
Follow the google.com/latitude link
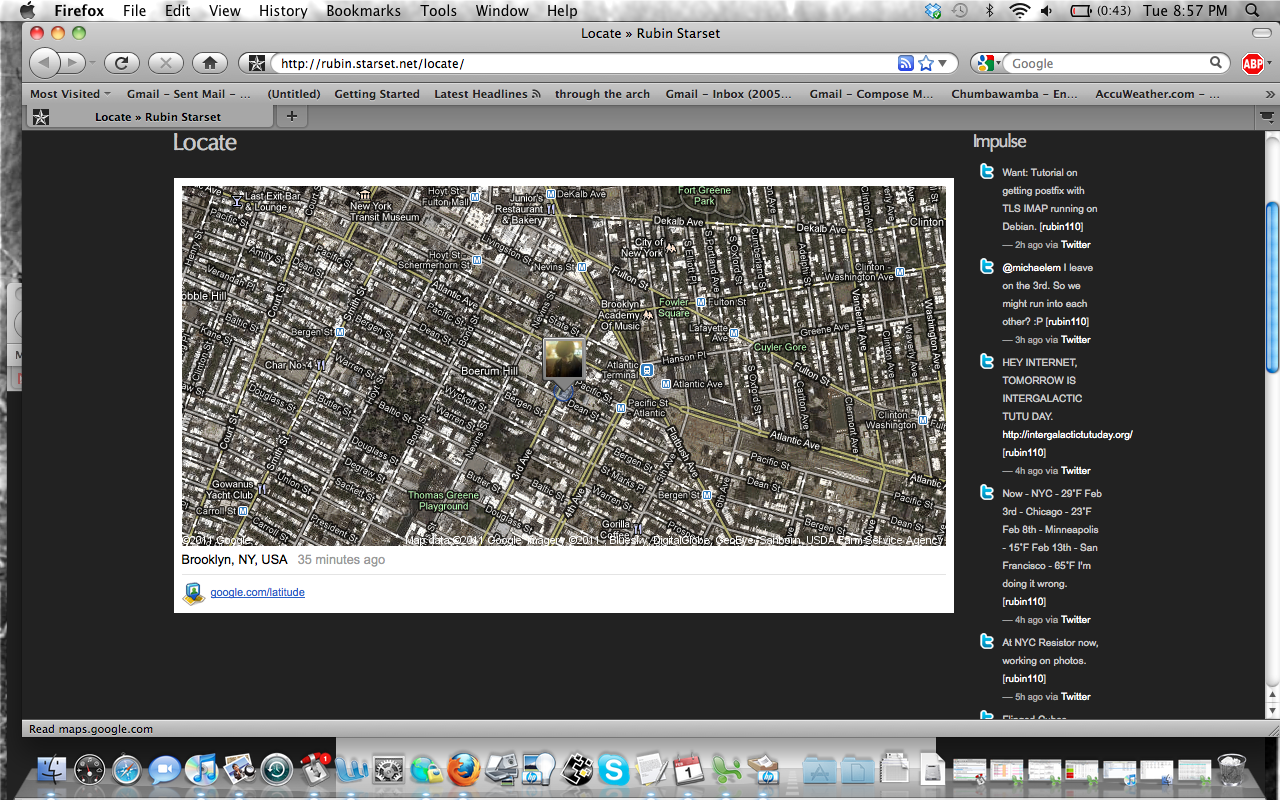coord(257,593)
